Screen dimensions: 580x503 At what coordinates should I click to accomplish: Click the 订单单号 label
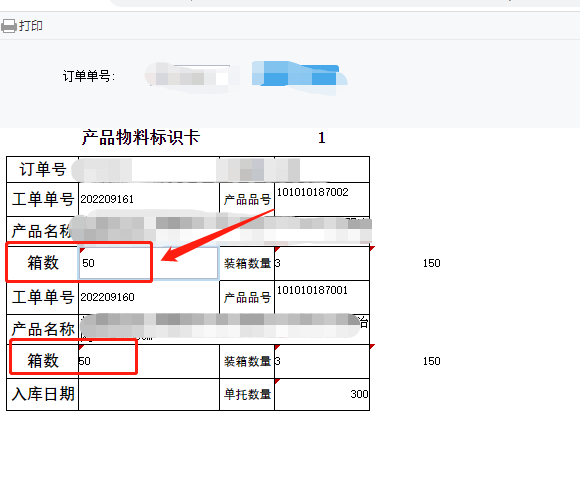coord(89,76)
